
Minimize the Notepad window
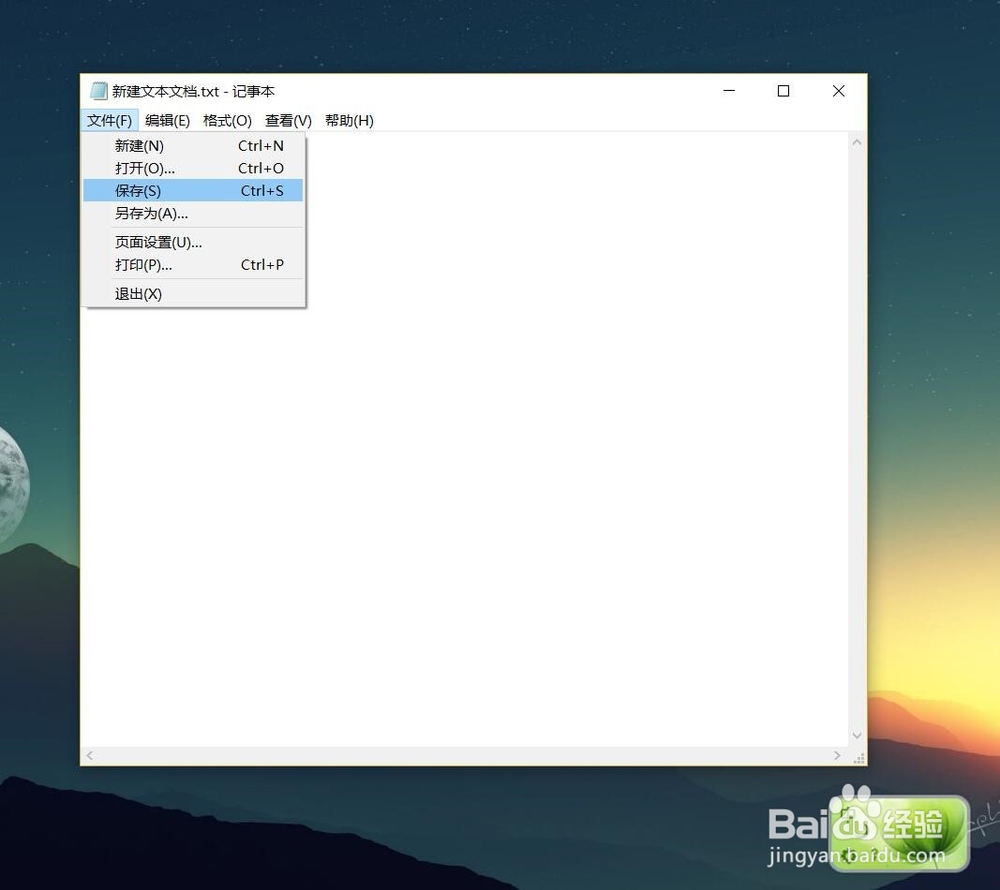pyautogui.click(x=729, y=91)
